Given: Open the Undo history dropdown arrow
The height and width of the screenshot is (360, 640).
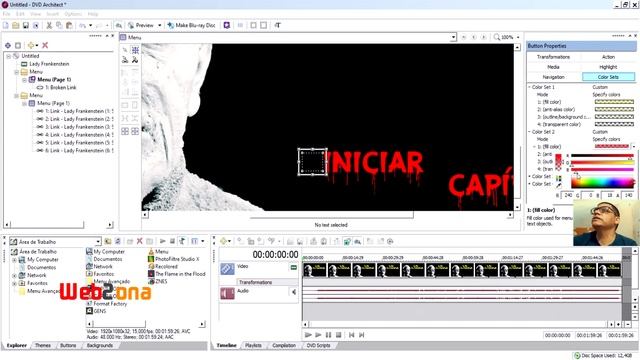Looking at the screenshot, I should click(x=90, y=25).
